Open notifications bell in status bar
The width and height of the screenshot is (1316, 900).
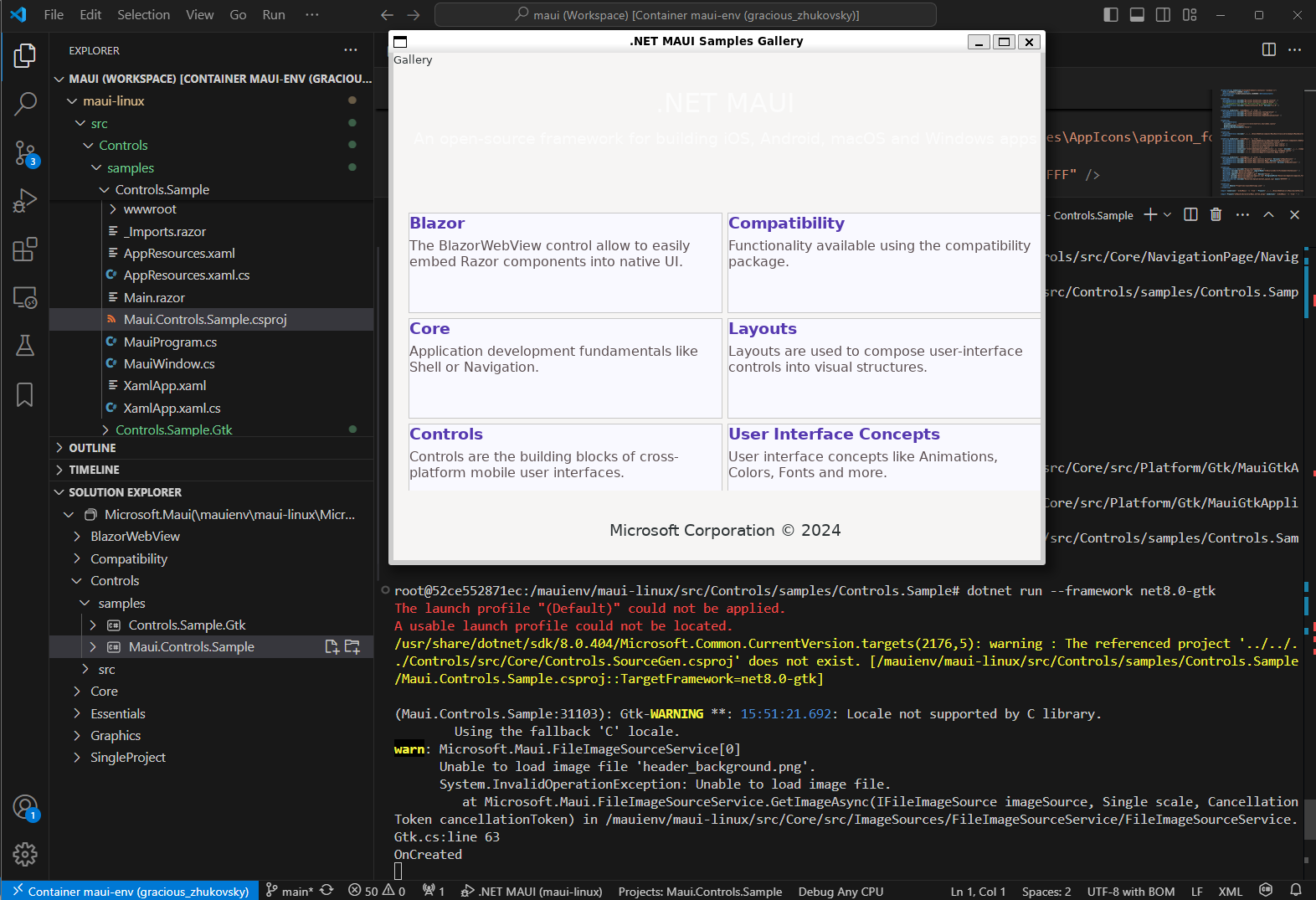click(1296, 891)
